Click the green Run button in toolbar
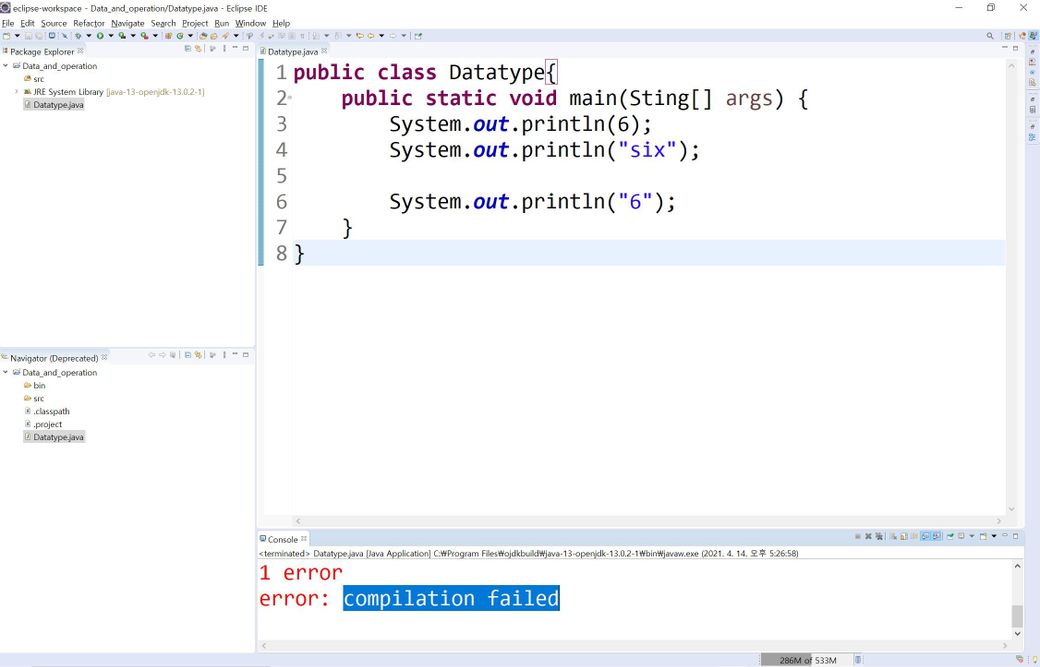Viewport: 1040px width, 667px height. click(x=100, y=36)
